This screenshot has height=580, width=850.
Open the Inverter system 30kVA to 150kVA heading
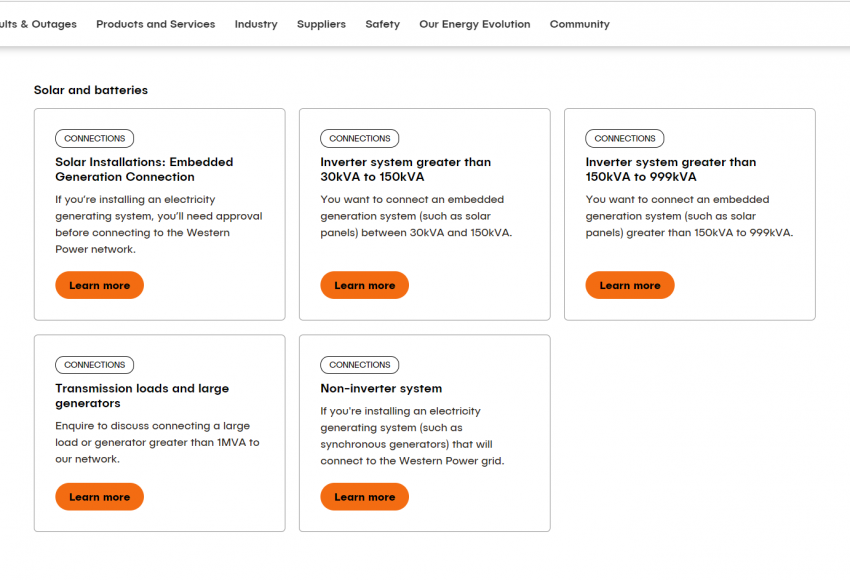pos(405,169)
